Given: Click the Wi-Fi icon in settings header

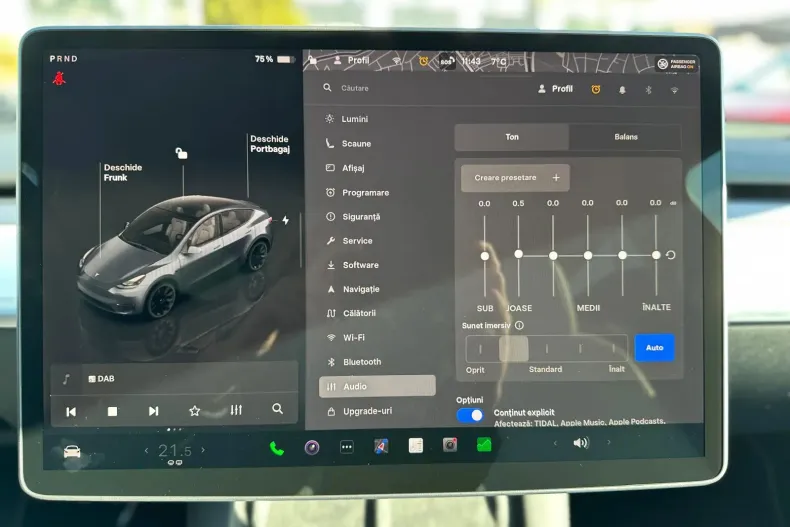Looking at the screenshot, I should (x=674, y=90).
